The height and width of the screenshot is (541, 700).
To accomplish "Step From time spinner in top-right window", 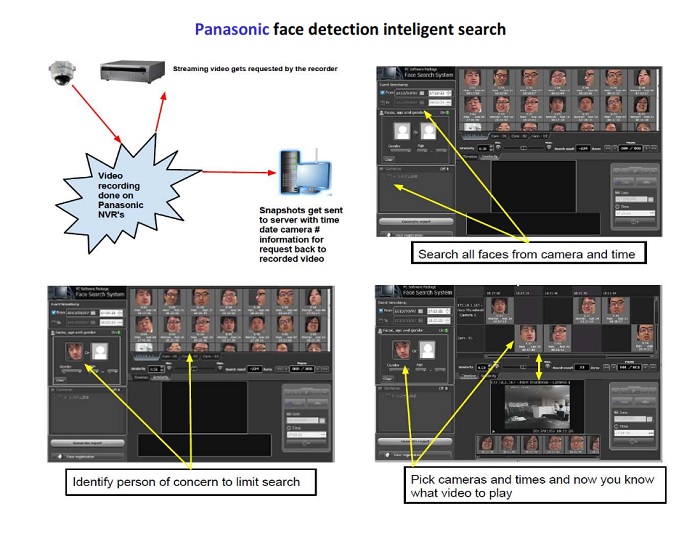I will (449, 93).
